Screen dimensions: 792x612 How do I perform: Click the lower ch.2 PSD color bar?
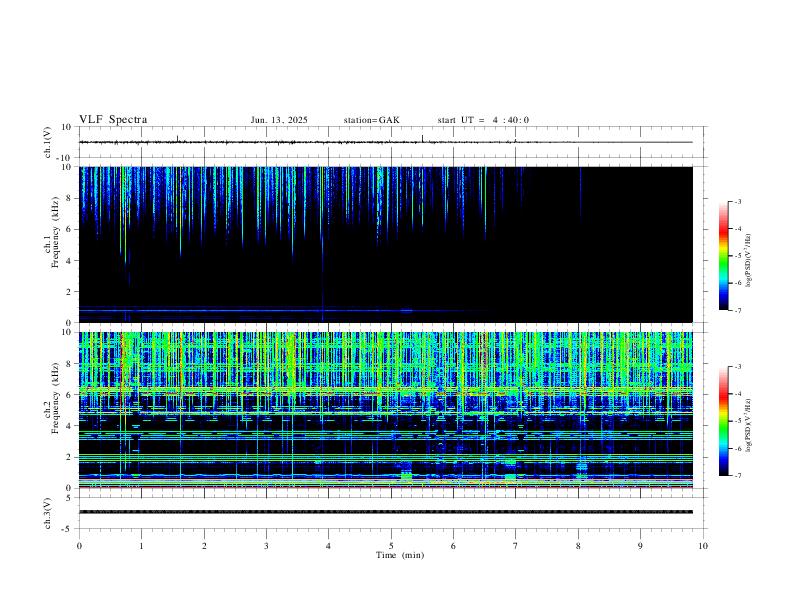[723, 421]
